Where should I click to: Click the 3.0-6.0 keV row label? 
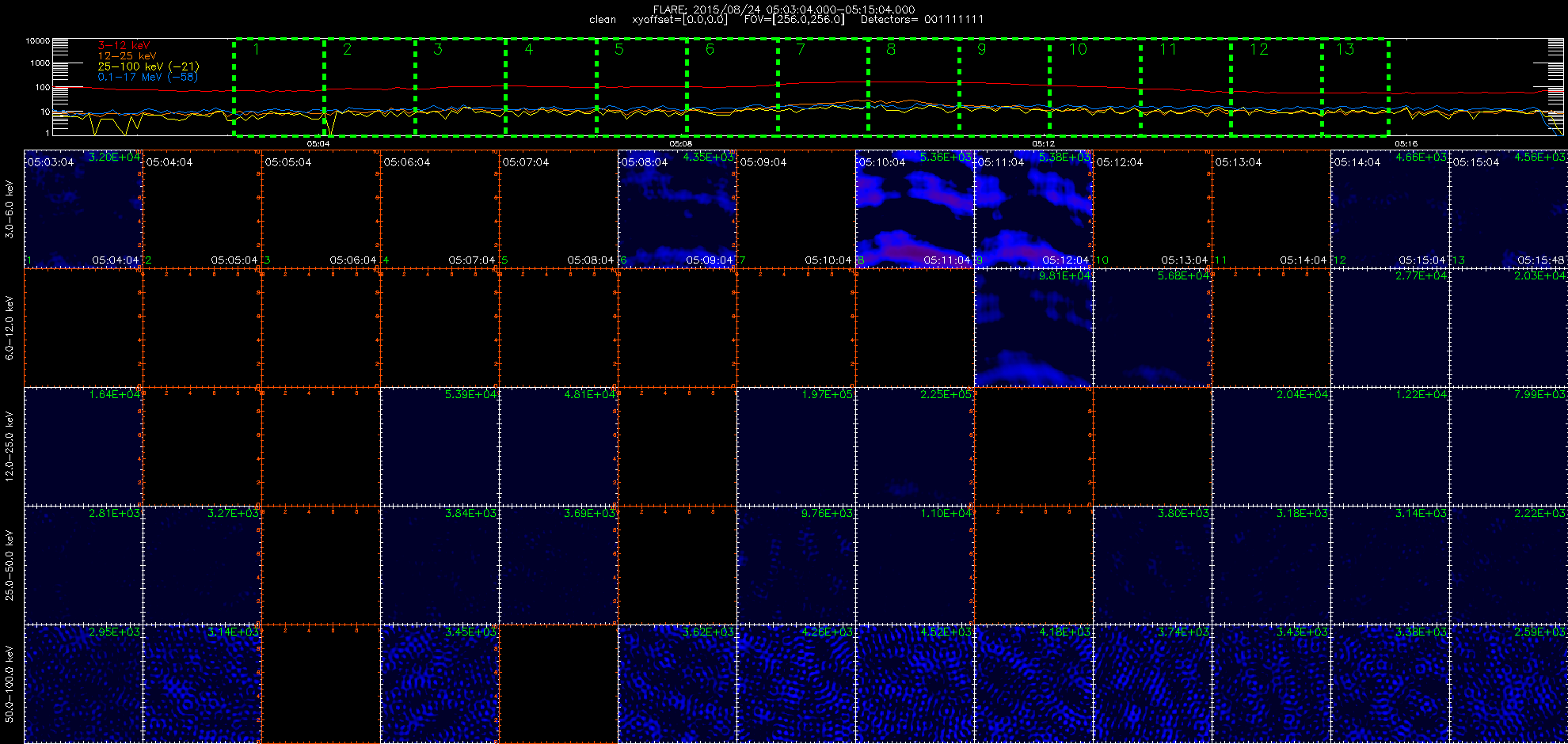point(10,209)
